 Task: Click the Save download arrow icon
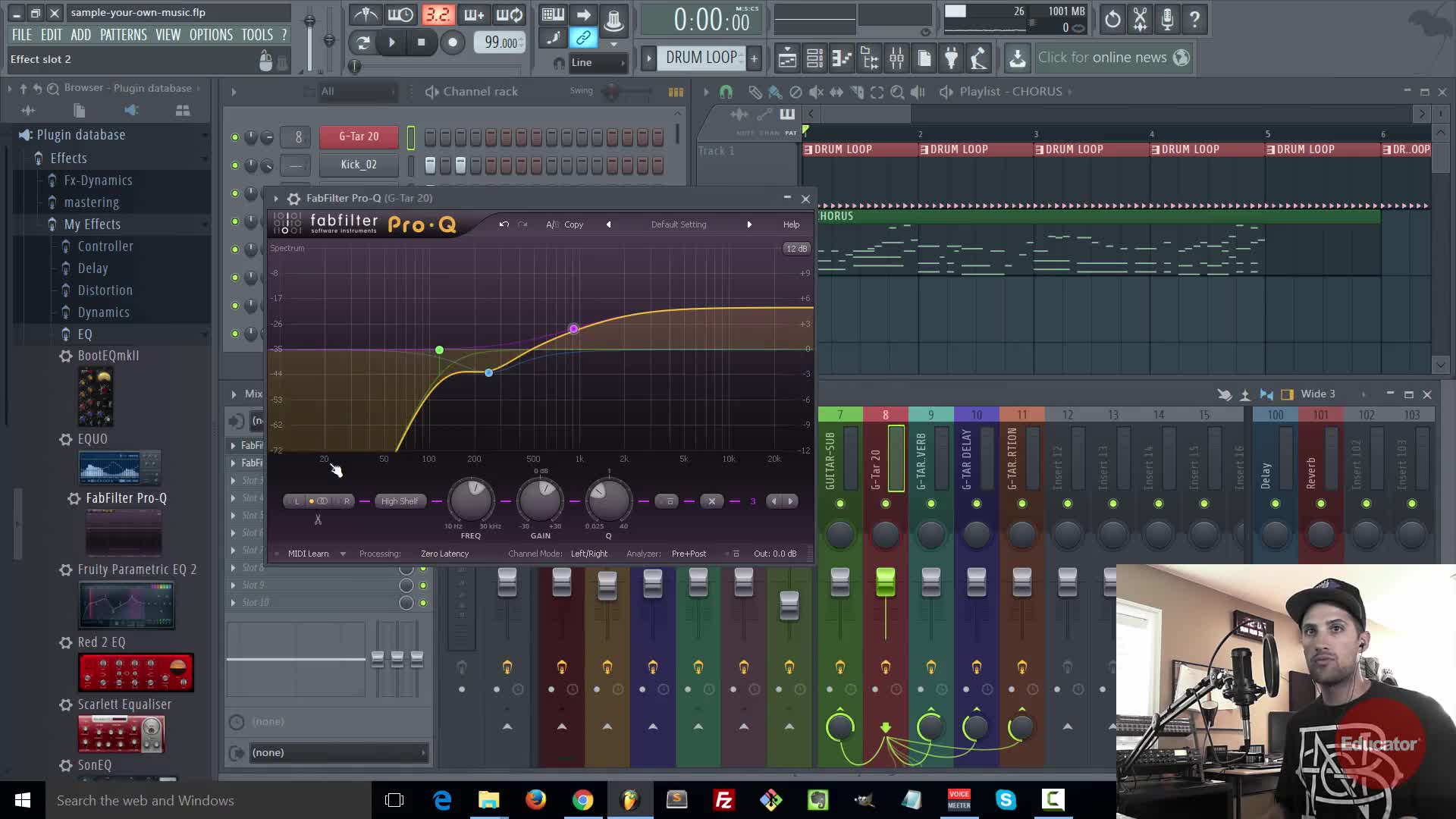pos(1018,58)
